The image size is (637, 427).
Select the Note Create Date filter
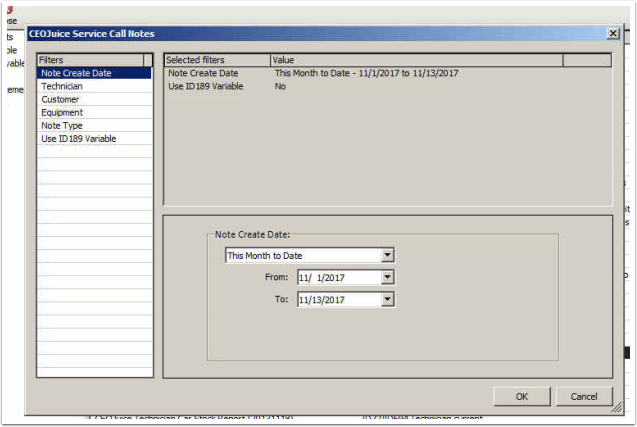(x=94, y=73)
